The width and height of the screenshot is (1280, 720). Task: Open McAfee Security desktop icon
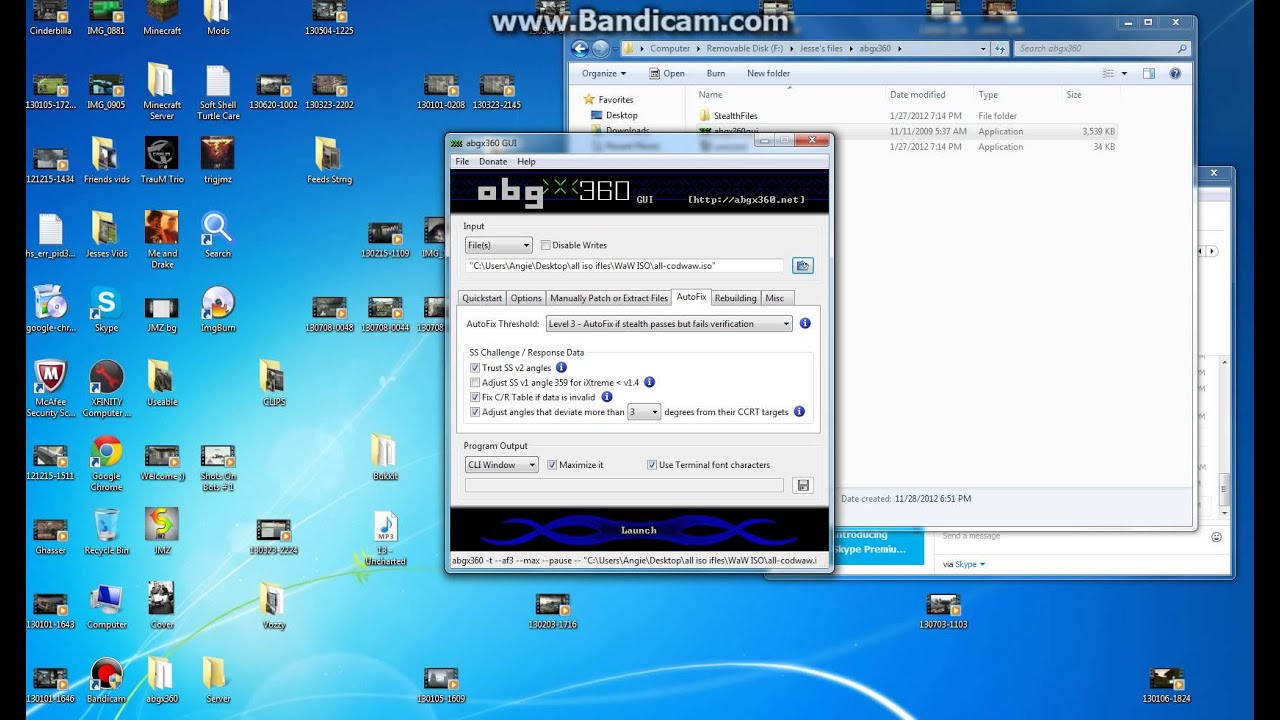tap(50, 388)
